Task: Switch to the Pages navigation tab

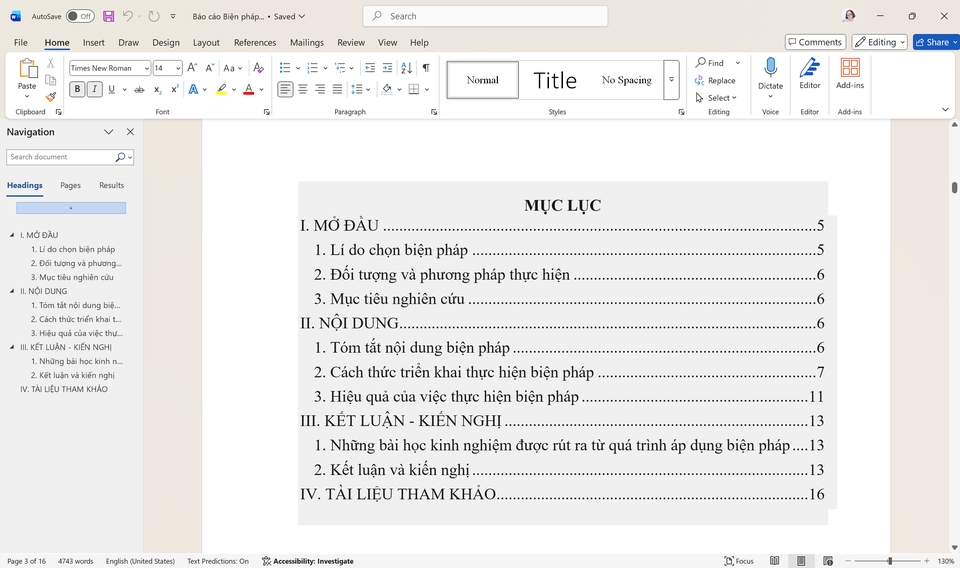Action: (x=70, y=185)
